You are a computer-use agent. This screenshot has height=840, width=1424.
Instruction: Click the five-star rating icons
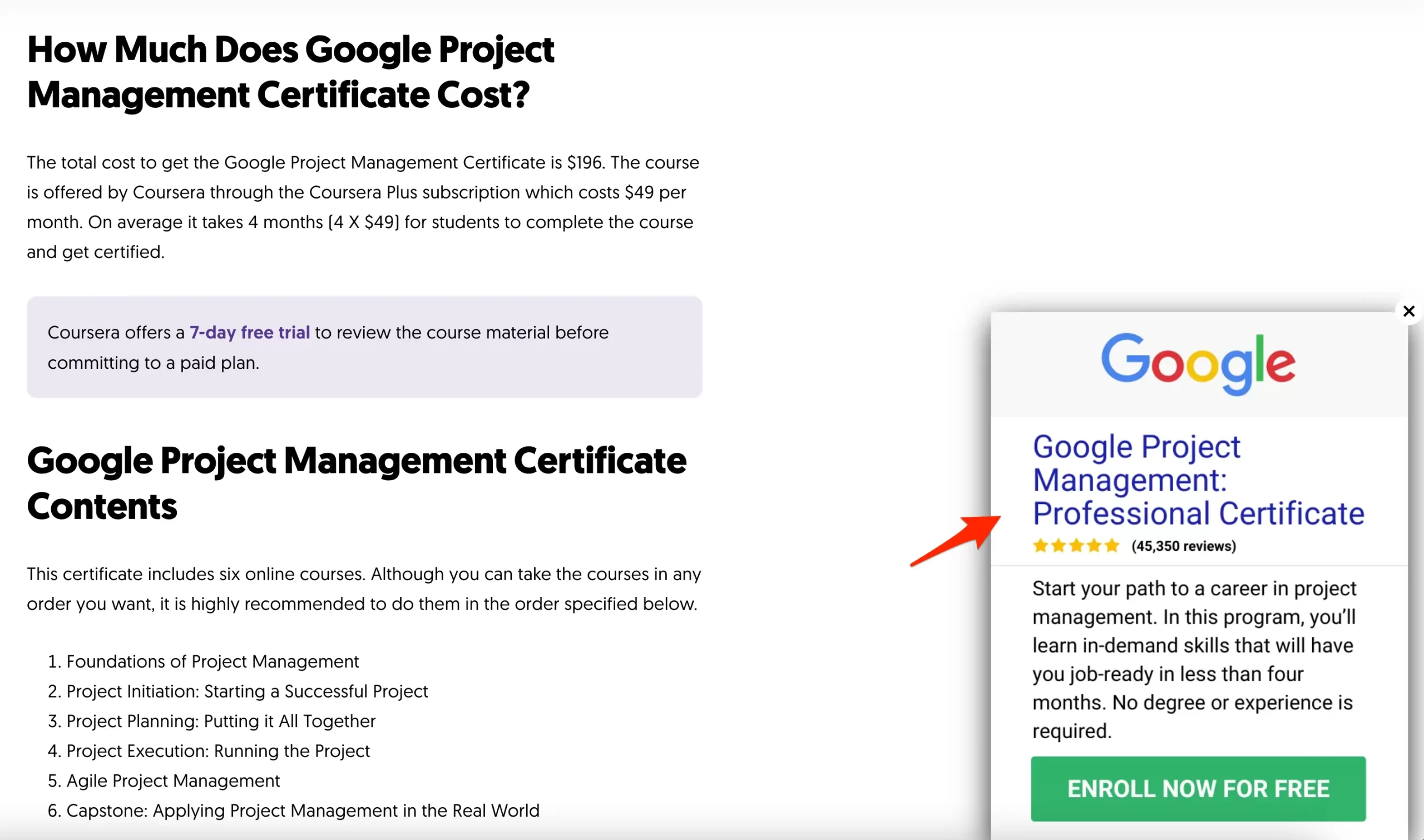click(x=1075, y=546)
